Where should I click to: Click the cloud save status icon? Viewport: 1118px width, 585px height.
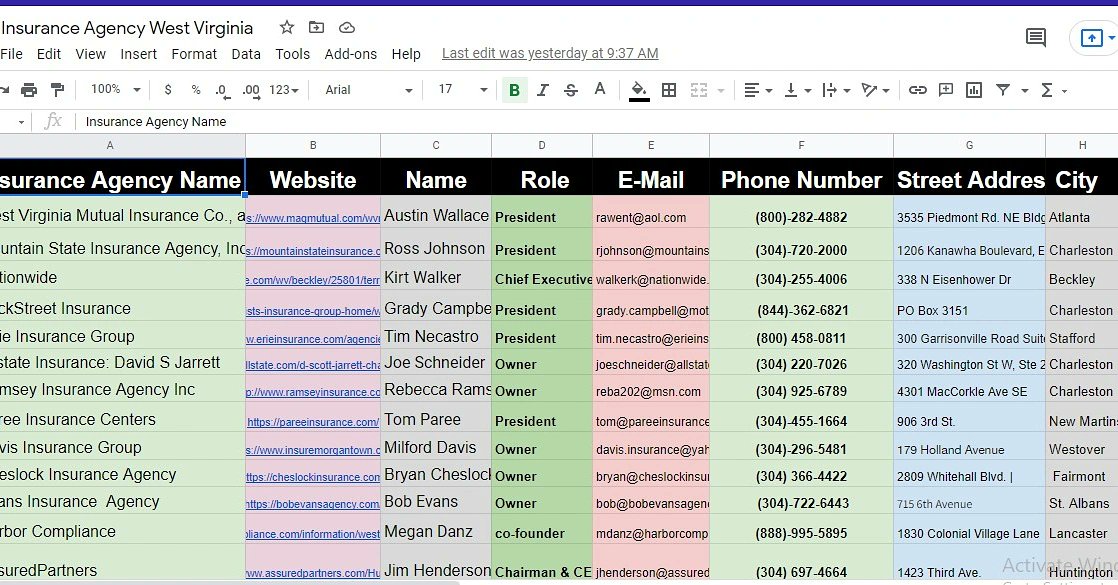[x=347, y=28]
